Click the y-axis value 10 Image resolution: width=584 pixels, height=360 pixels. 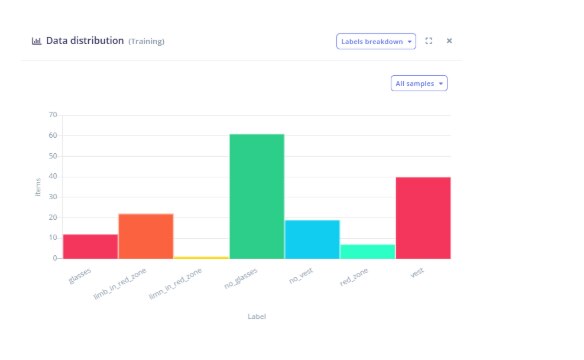coord(53,238)
